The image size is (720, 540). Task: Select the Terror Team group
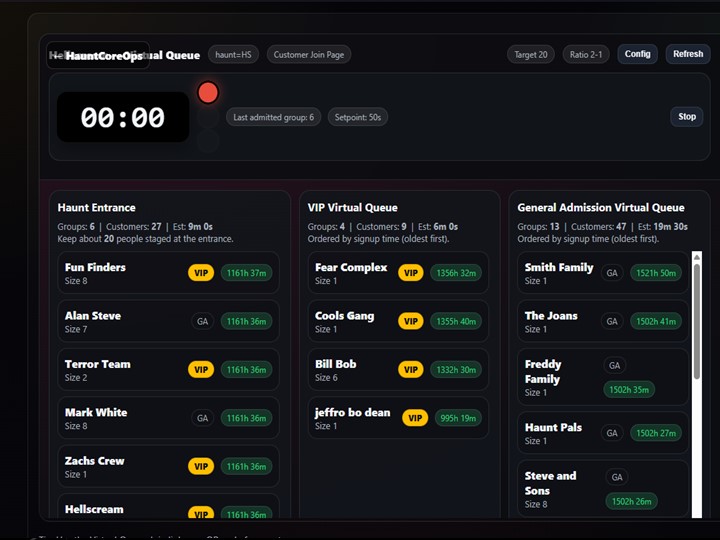click(x=169, y=369)
